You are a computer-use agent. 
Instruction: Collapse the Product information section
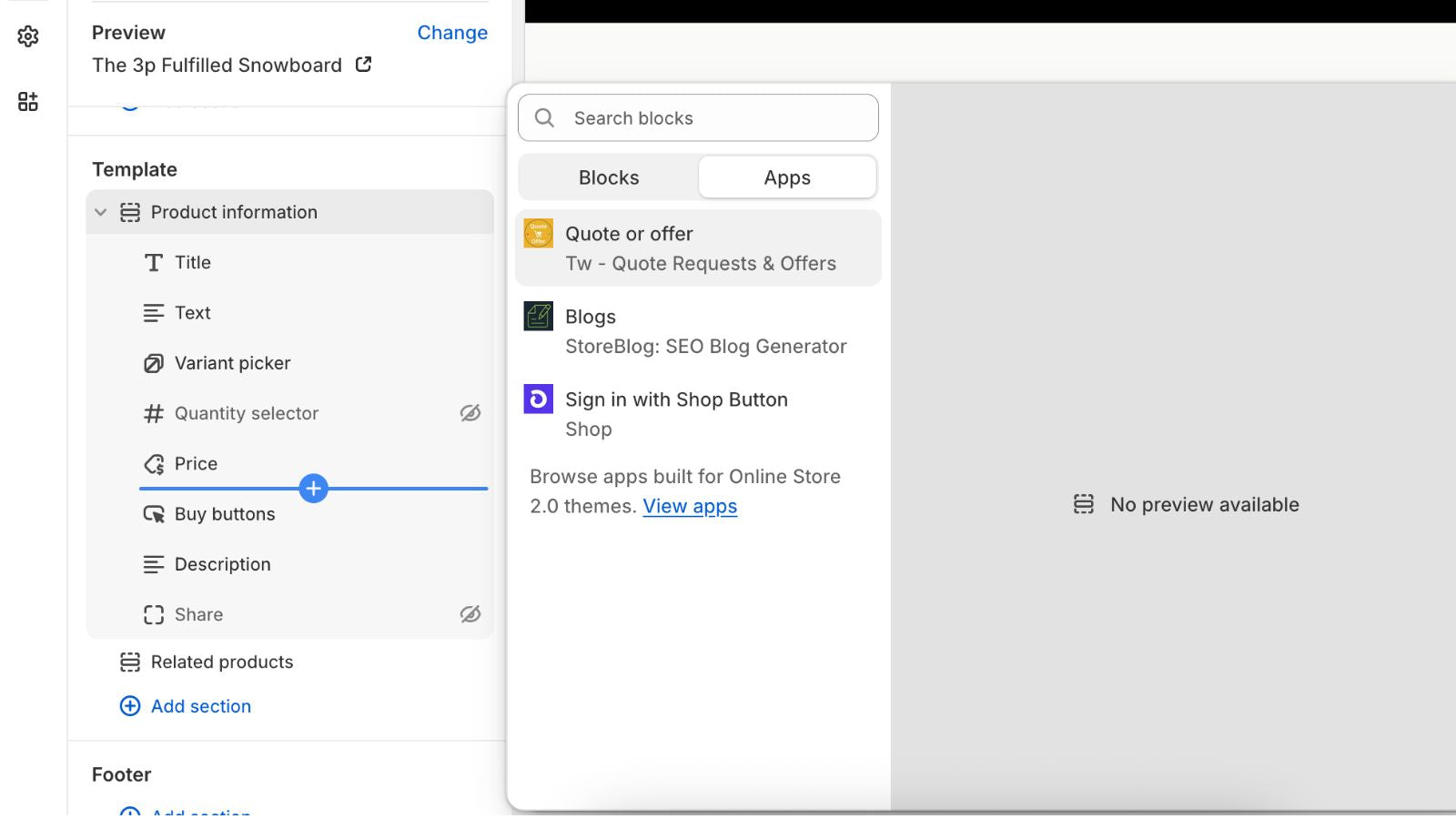pyautogui.click(x=101, y=212)
